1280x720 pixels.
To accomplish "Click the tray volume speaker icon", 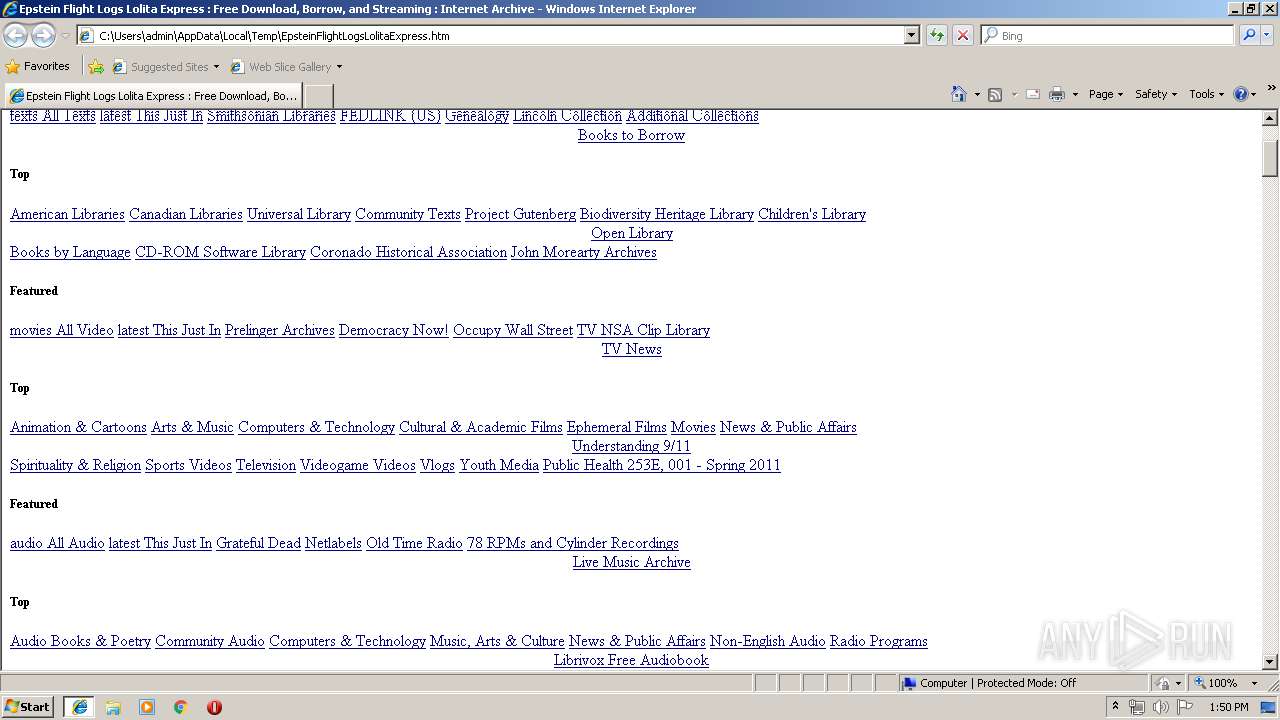I will click(x=1160, y=707).
